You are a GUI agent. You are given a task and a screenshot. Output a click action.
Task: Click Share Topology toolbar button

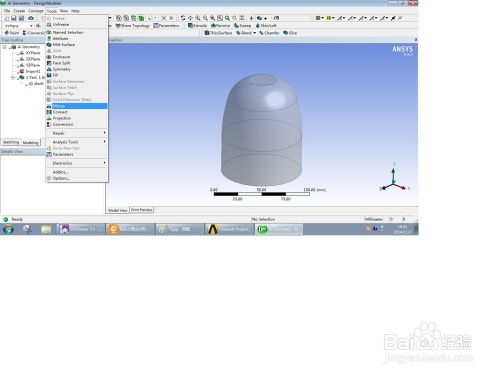pyautogui.click(x=132, y=25)
